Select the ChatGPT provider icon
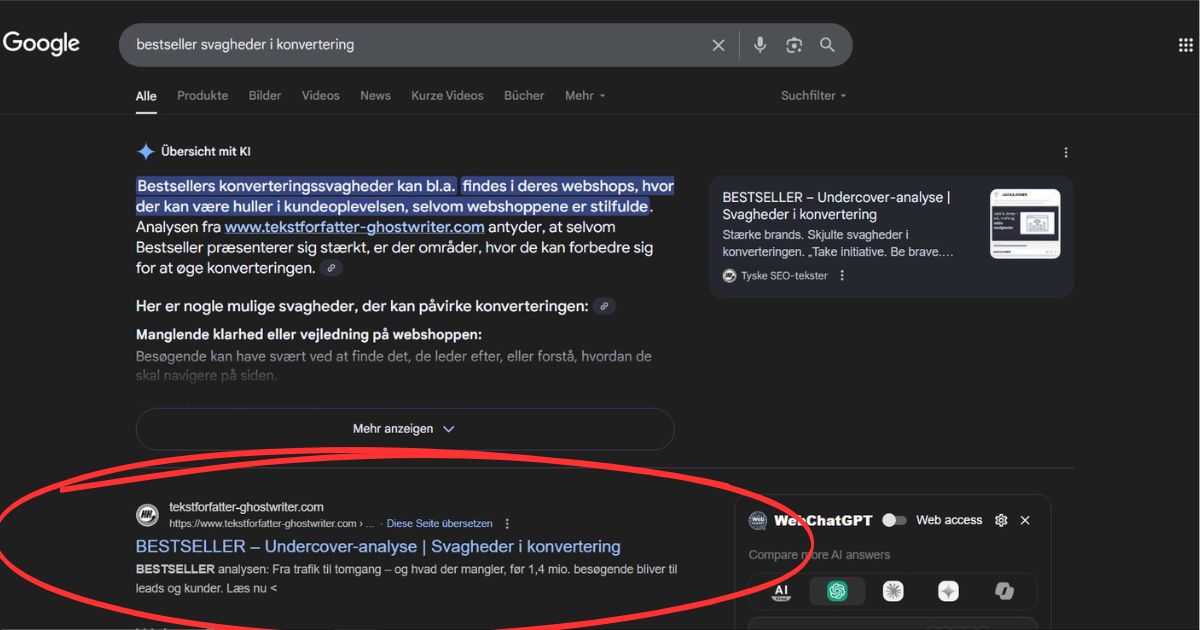The height and width of the screenshot is (630, 1200). coord(838,591)
